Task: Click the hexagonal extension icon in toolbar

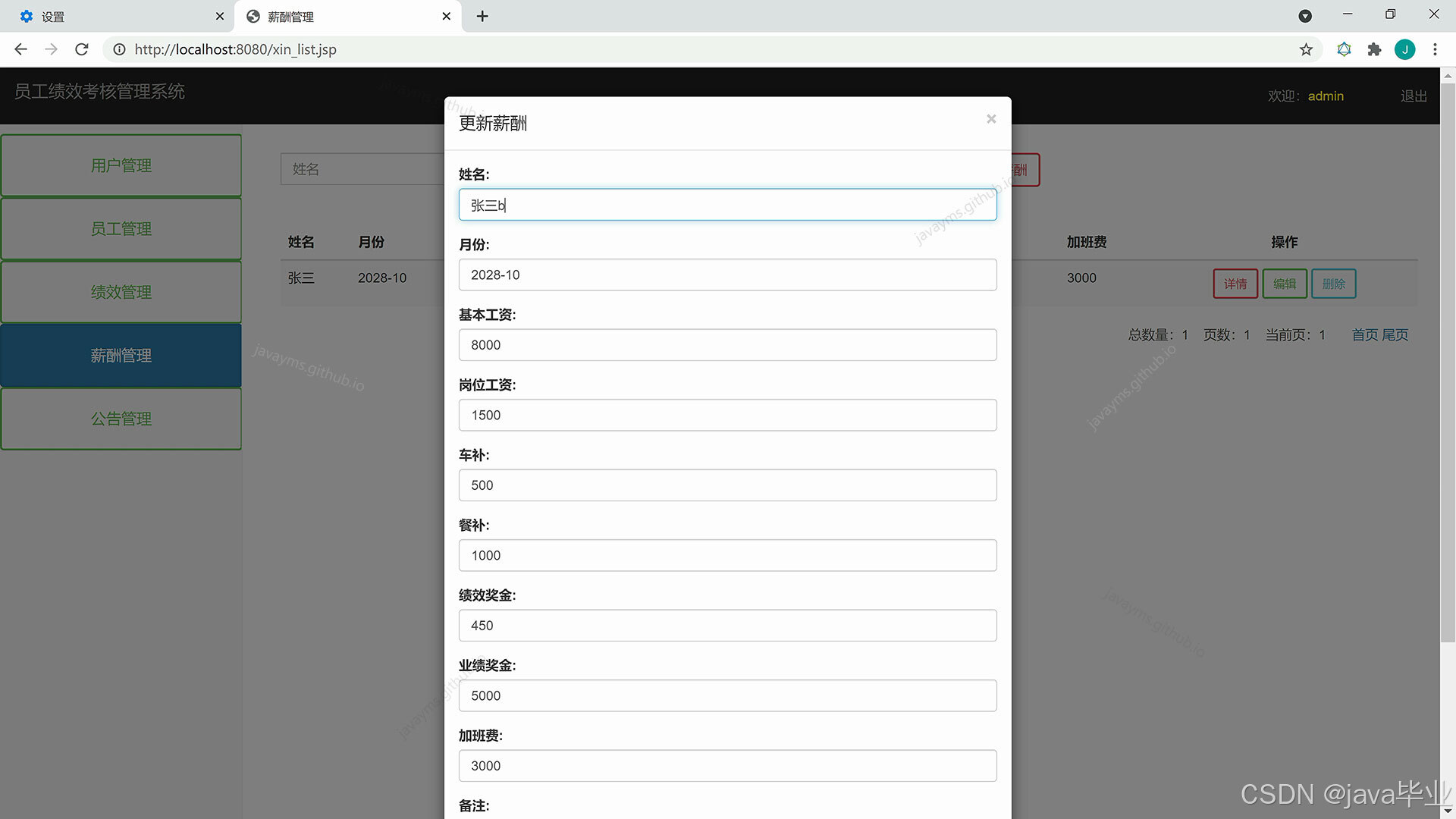Action: [x=1344, y=49]
